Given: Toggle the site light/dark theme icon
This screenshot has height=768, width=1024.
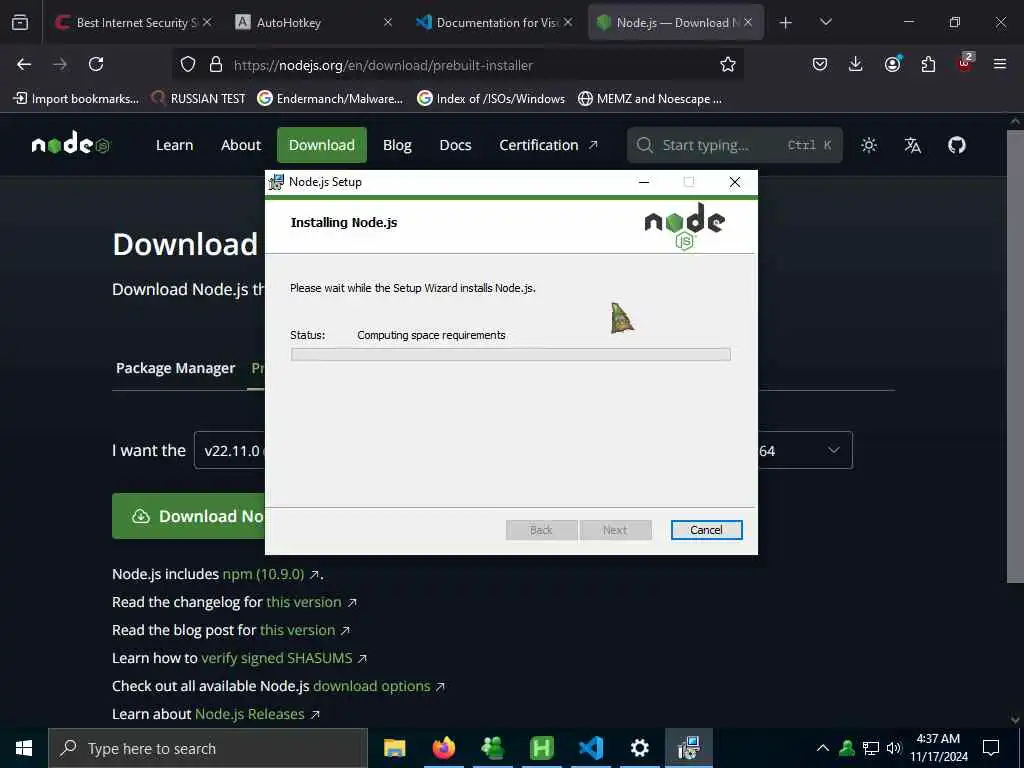Looking at the screenshot, I should point(869,145).
